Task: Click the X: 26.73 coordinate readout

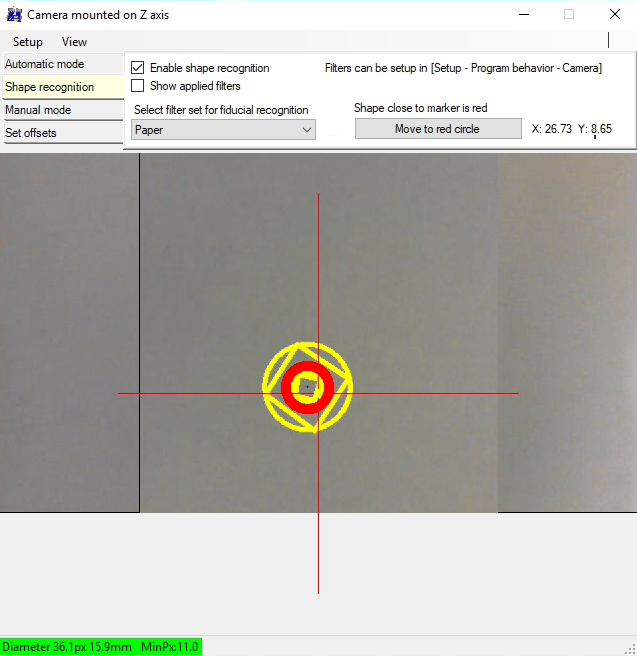Action: click(550, 129)
